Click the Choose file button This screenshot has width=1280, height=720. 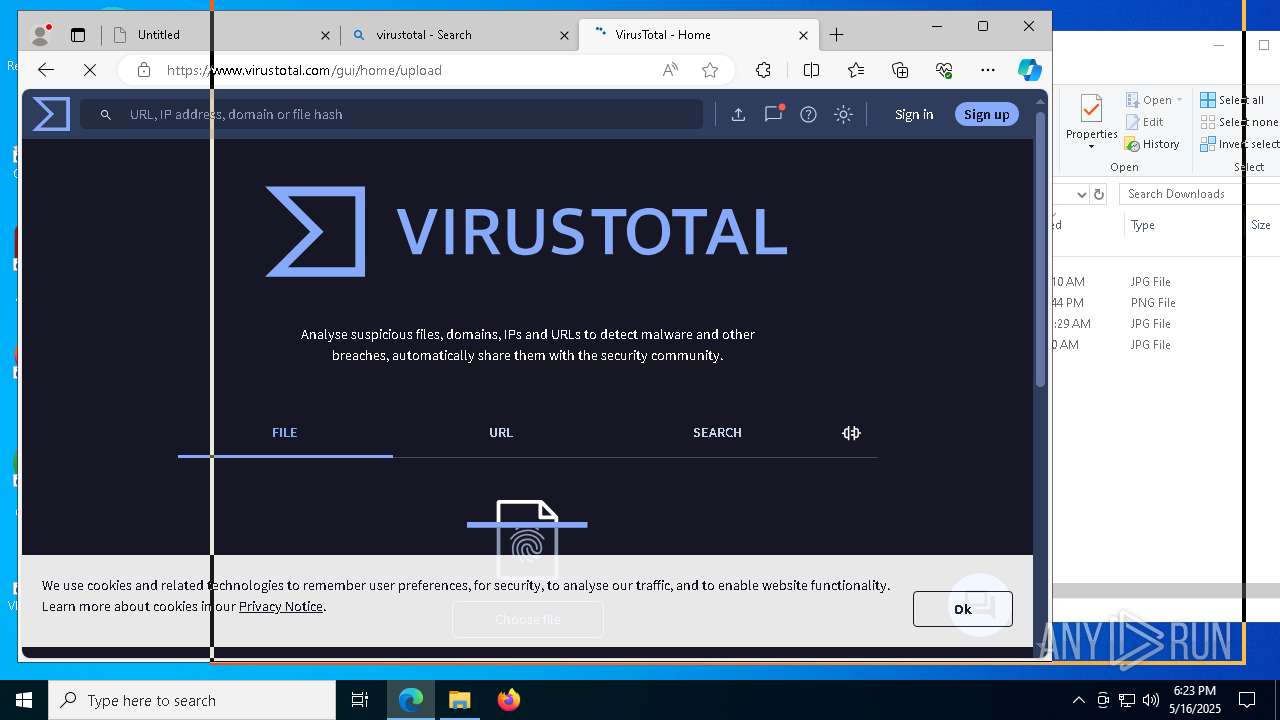tap(528, 619)
